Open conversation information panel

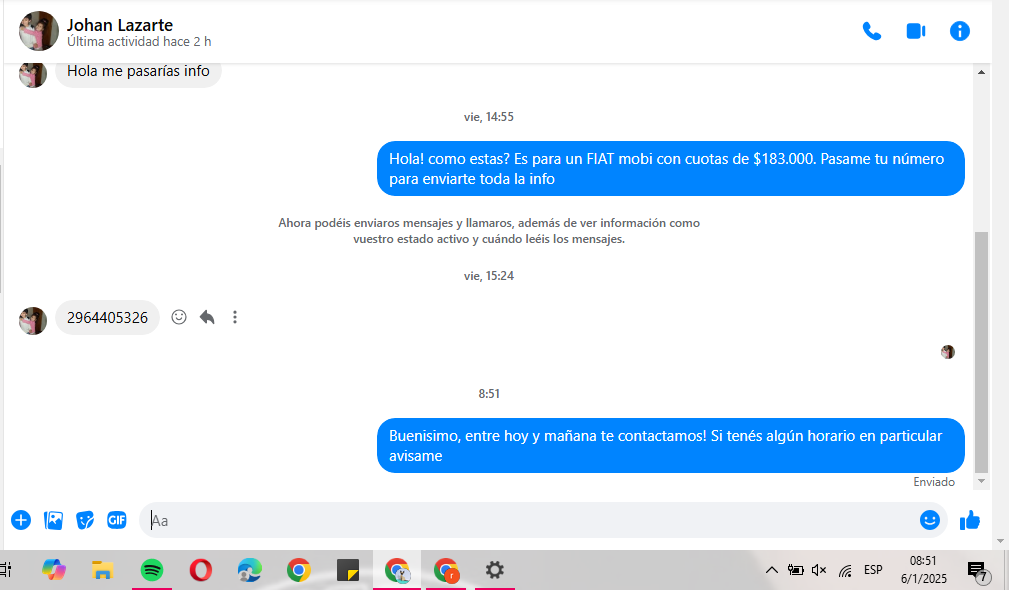959,31
